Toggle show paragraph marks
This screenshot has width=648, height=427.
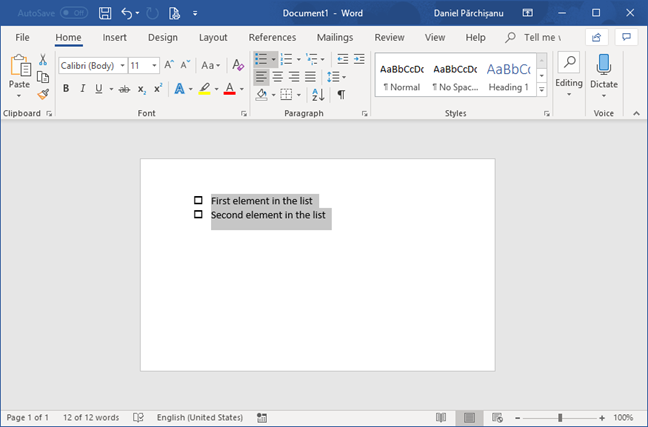pyautogui.click(x=341, y=95)
